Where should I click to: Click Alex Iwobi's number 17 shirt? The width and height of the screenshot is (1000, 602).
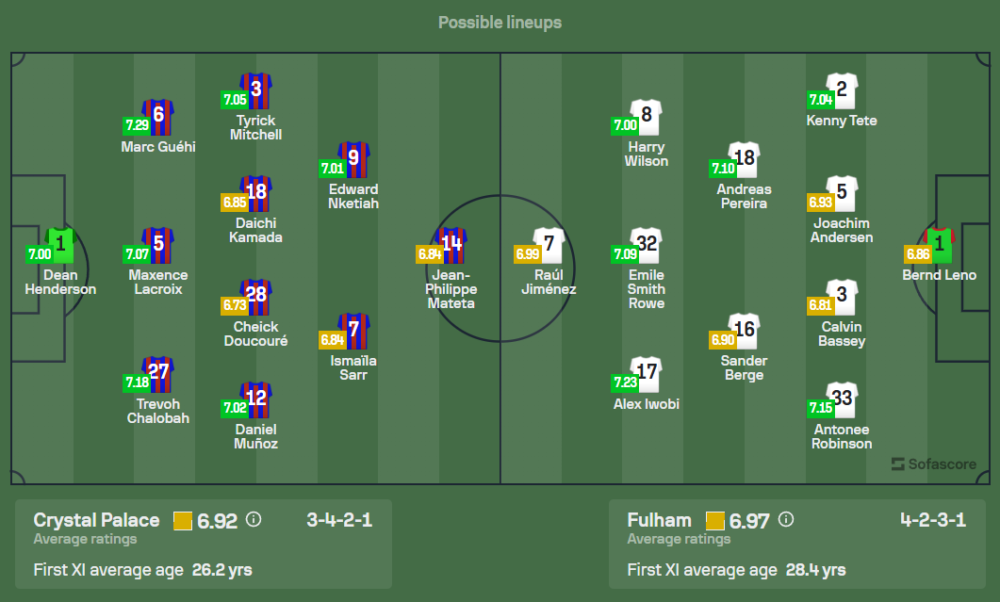point(647,373)
